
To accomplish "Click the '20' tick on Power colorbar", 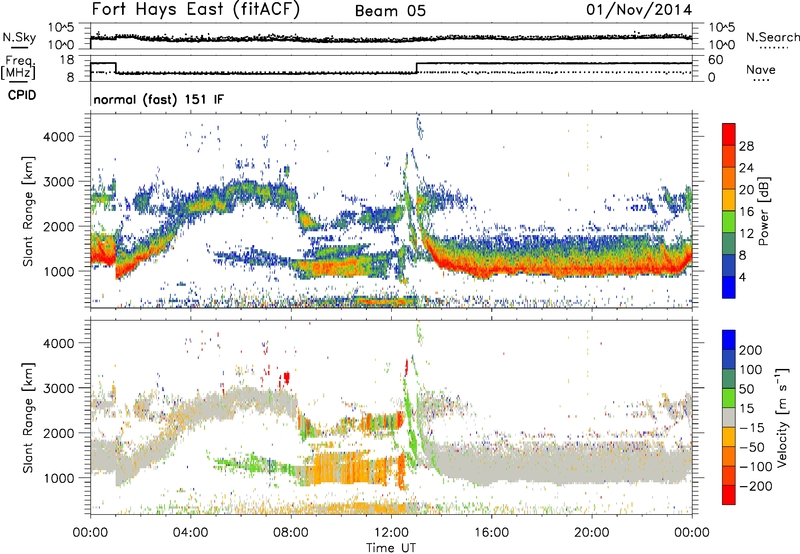I will (x=746, y=190).
